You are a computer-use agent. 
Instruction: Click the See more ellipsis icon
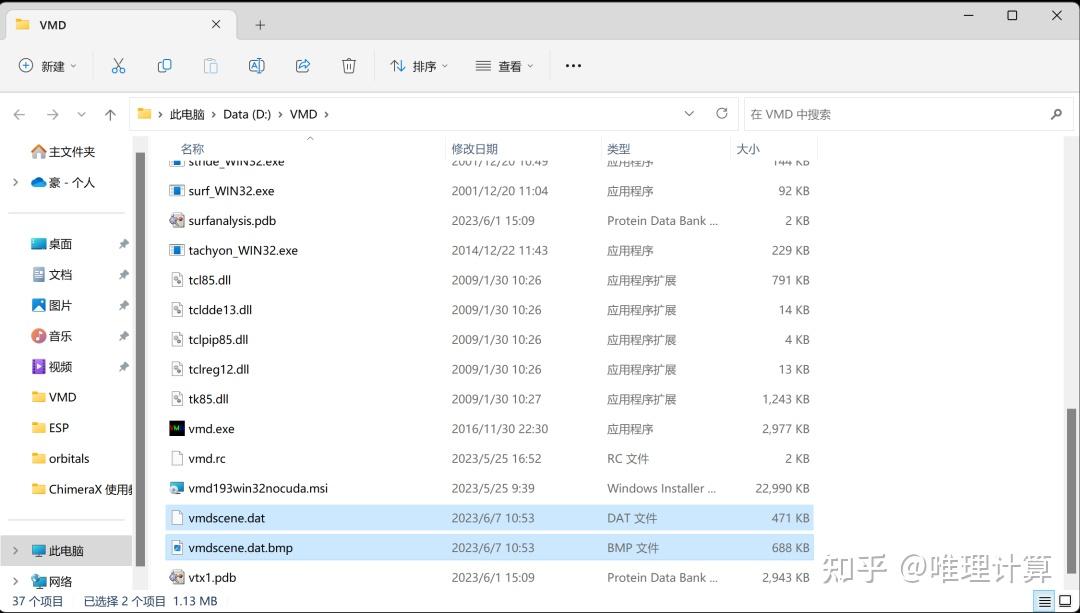click(x=572, y=65)
